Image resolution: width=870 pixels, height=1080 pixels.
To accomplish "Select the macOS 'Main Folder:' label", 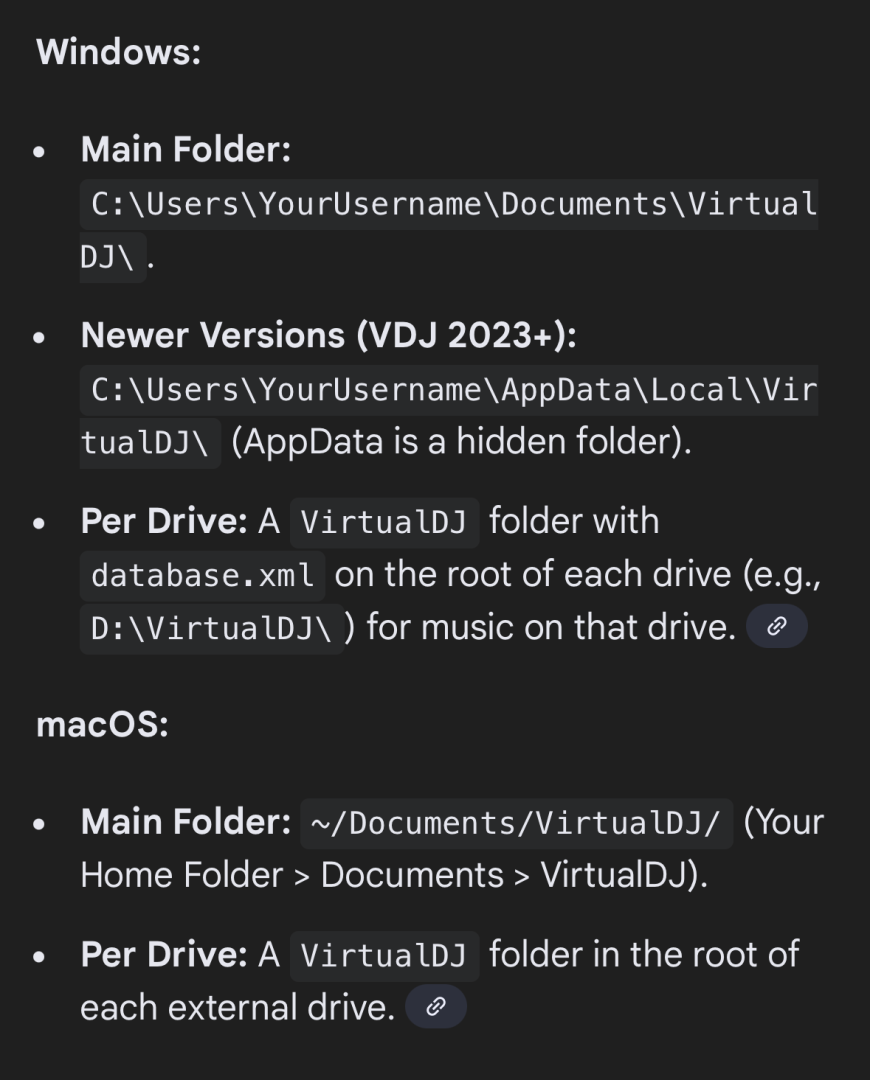I will tap(186, 822).
